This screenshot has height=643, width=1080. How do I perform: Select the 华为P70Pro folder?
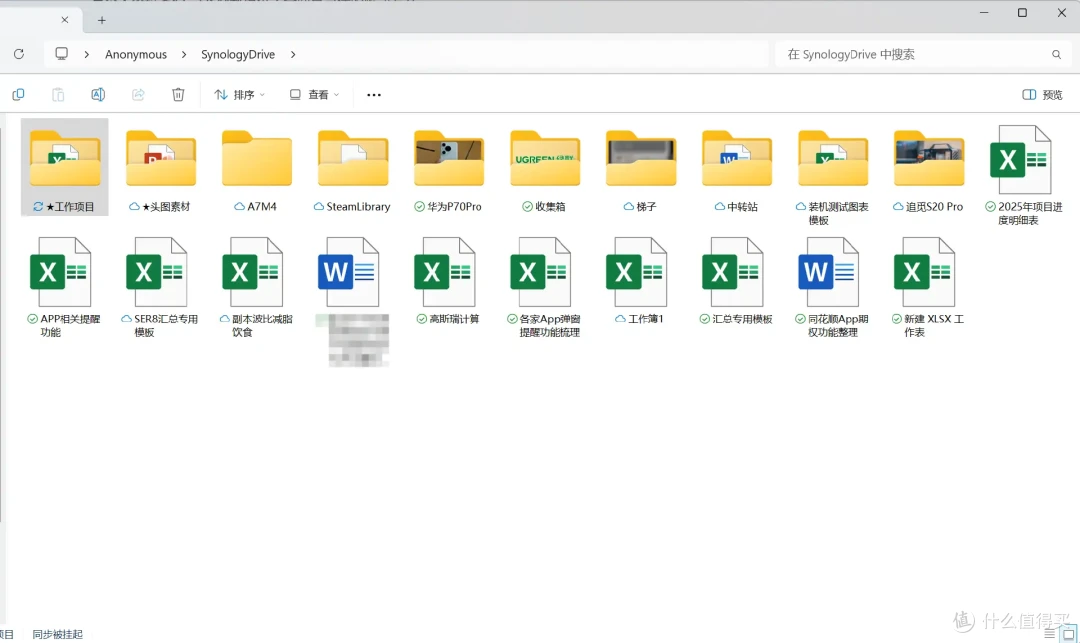coord(448,170)
